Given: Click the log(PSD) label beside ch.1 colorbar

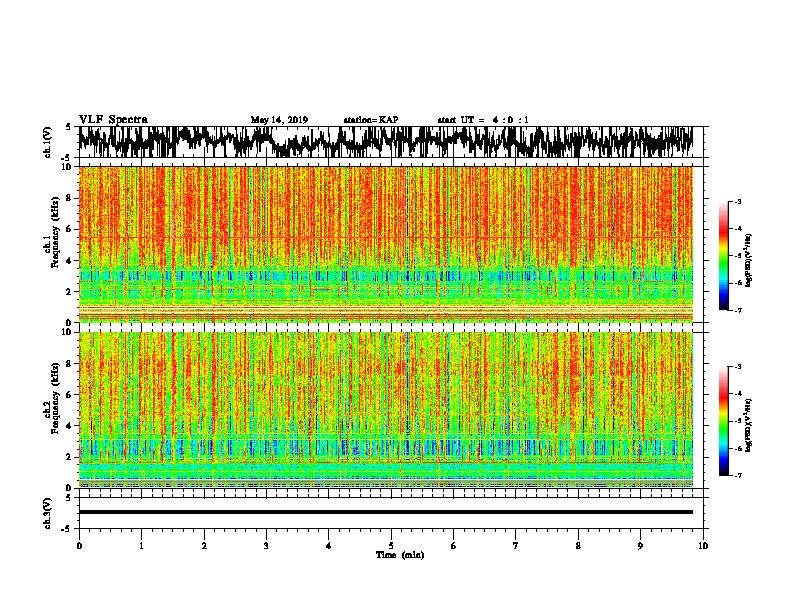Looking at the screenshot, I should (749, 260).
